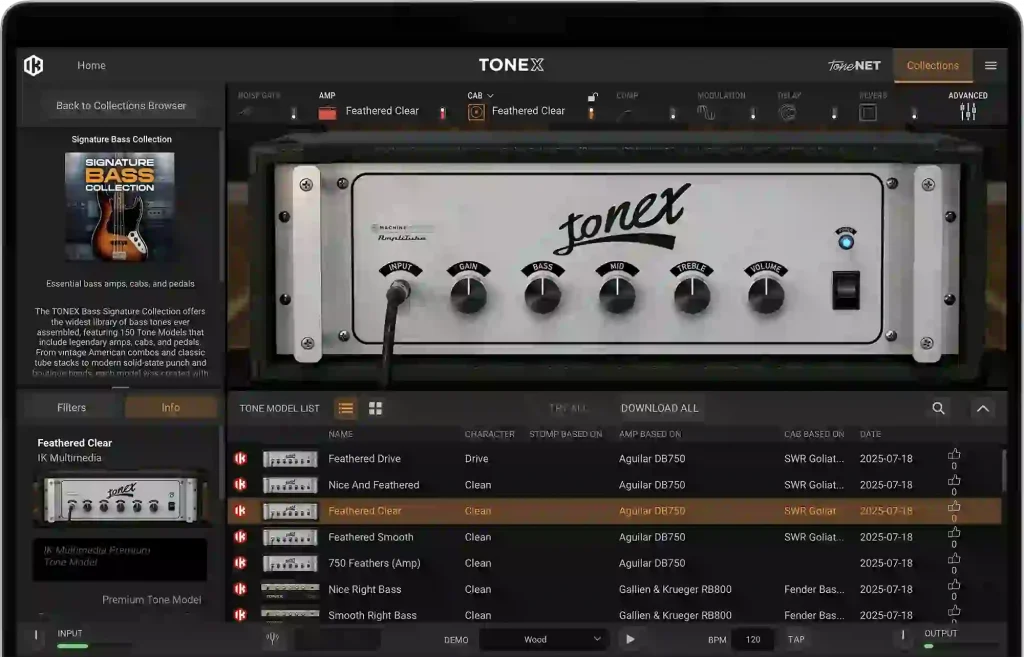Open the Demo 'Wood' dropdown

[x=543, y=639]
